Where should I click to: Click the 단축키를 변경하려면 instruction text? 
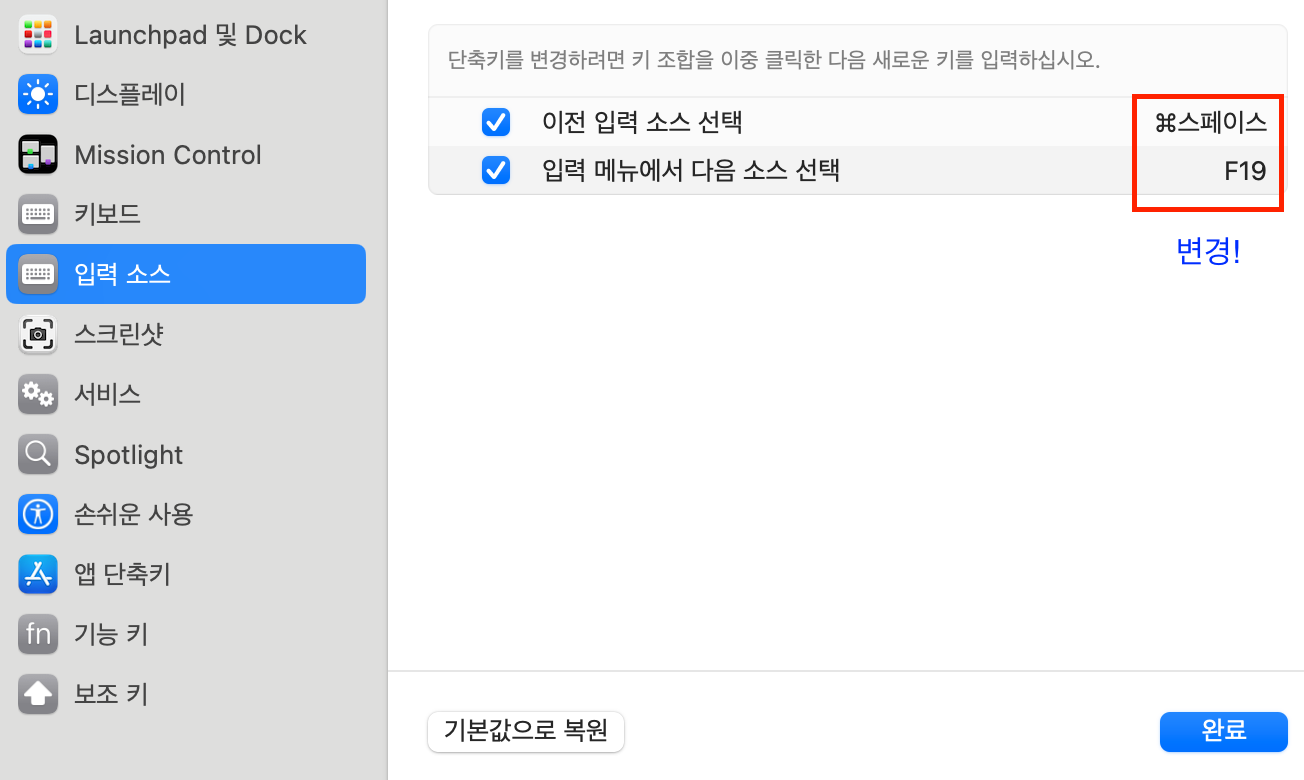point(774,60)
